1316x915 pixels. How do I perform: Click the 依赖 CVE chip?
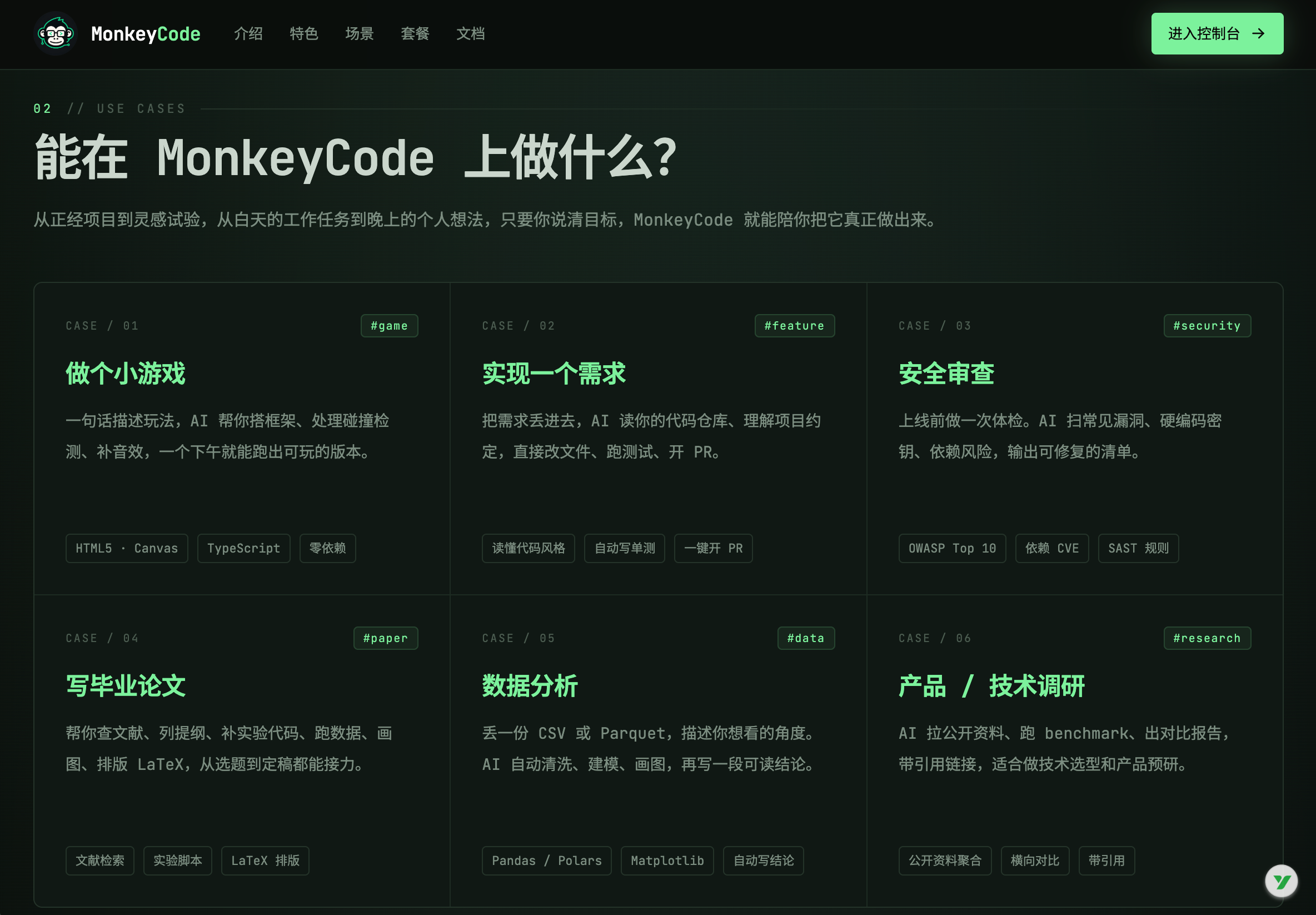pos(1053,548)
